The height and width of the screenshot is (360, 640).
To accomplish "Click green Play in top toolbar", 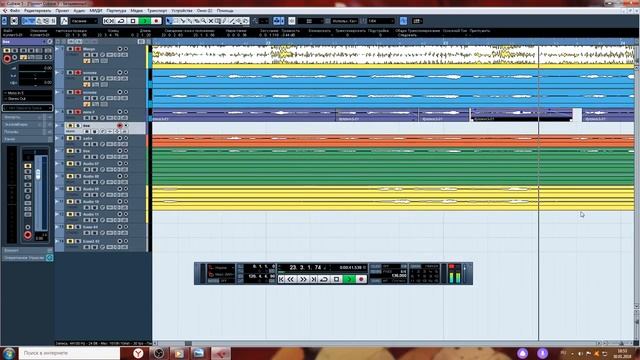I will pos(144,21).
